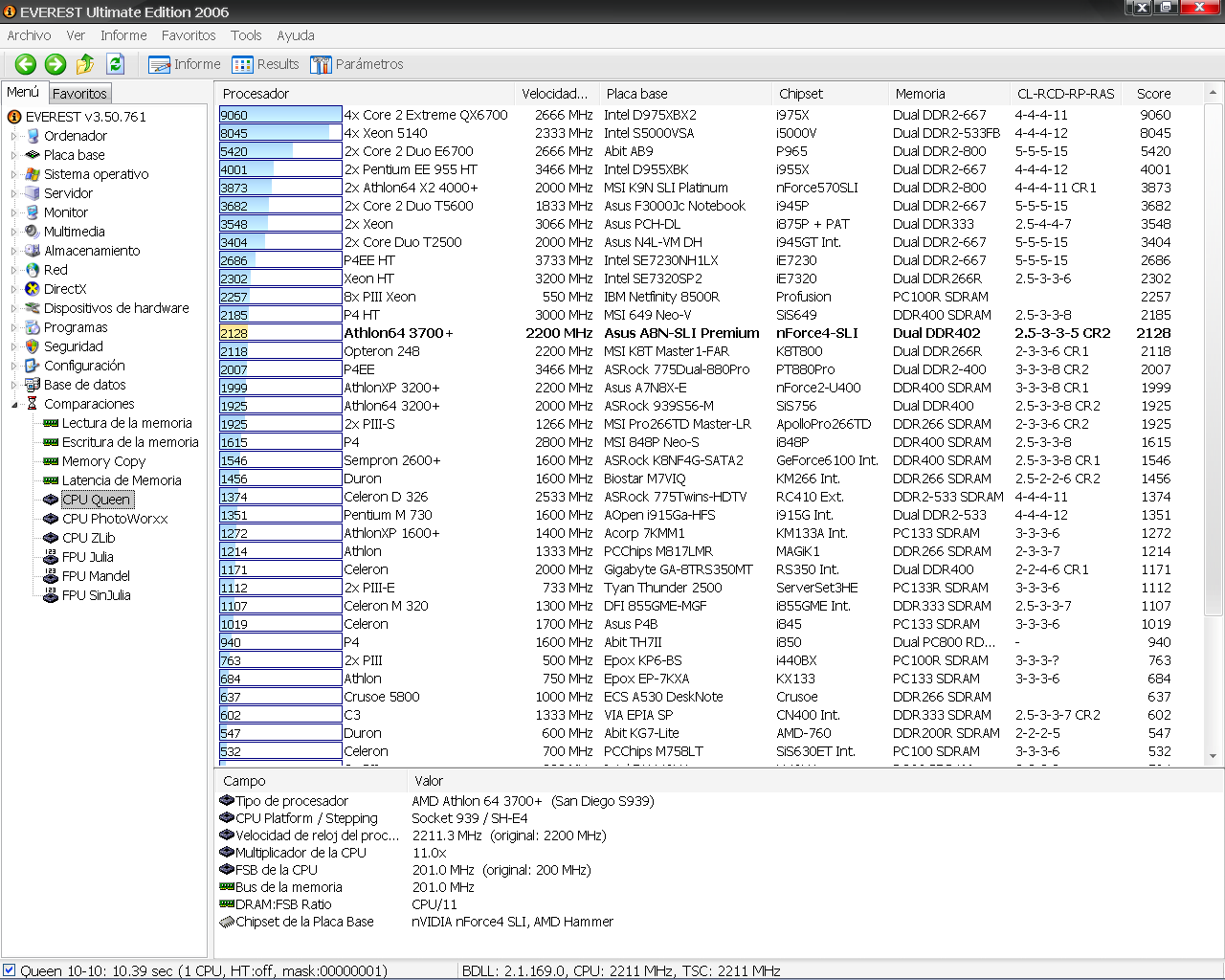
Task: Select the Sistema operativo Windows icon
Action: pos(33,174)
